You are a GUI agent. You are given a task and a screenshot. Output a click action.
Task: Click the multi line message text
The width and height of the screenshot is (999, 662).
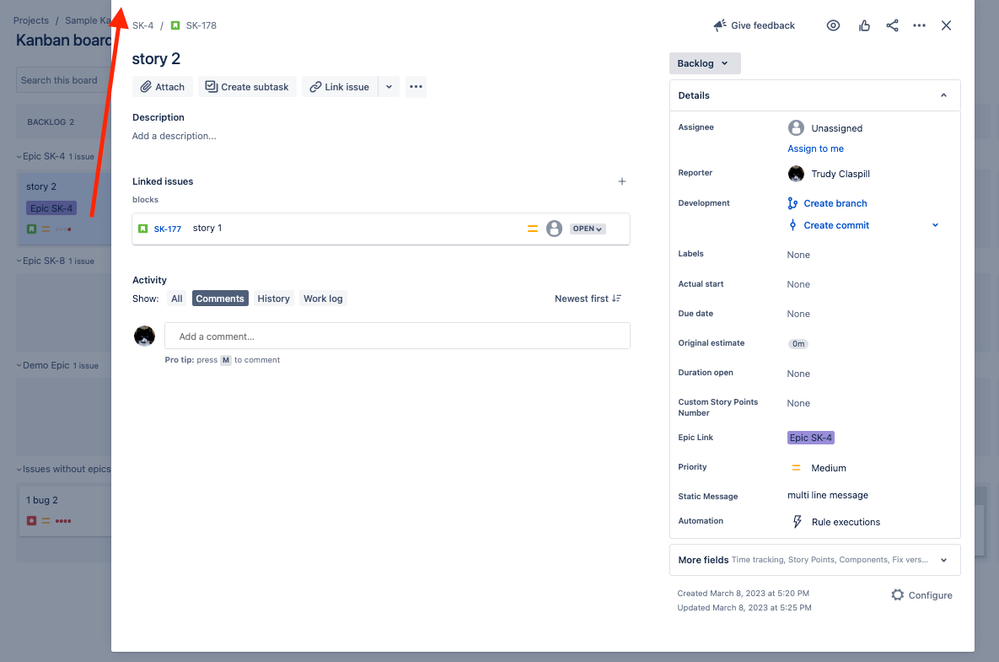pyautogui.click(x=828, y=495)
